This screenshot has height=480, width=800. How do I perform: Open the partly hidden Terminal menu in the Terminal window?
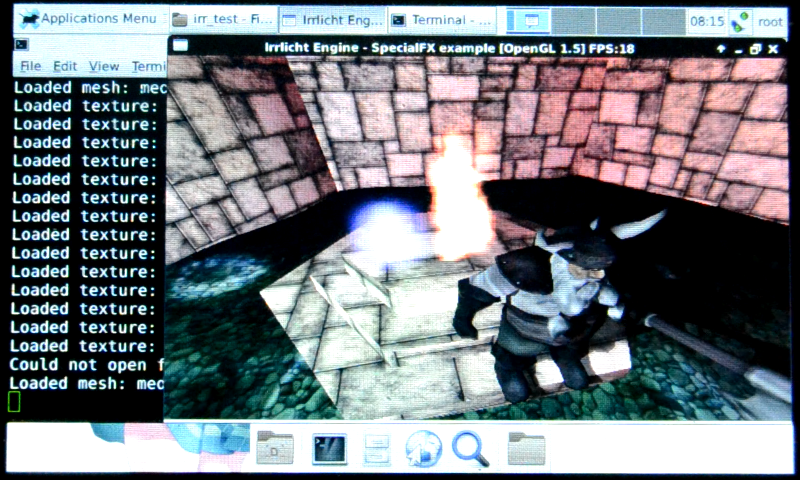click(148, 66)
